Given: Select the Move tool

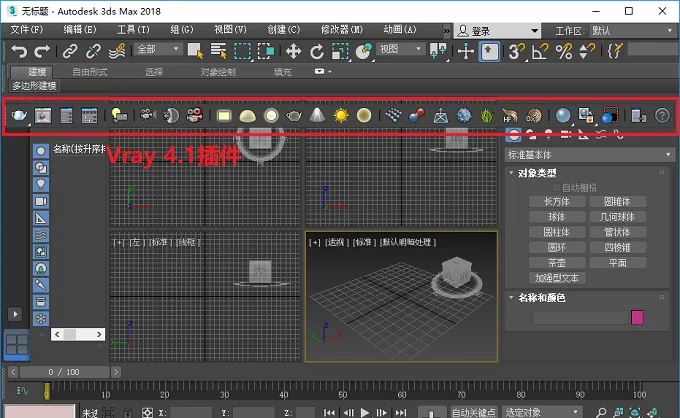Looking at the screenshot, I should click(294, 52).
